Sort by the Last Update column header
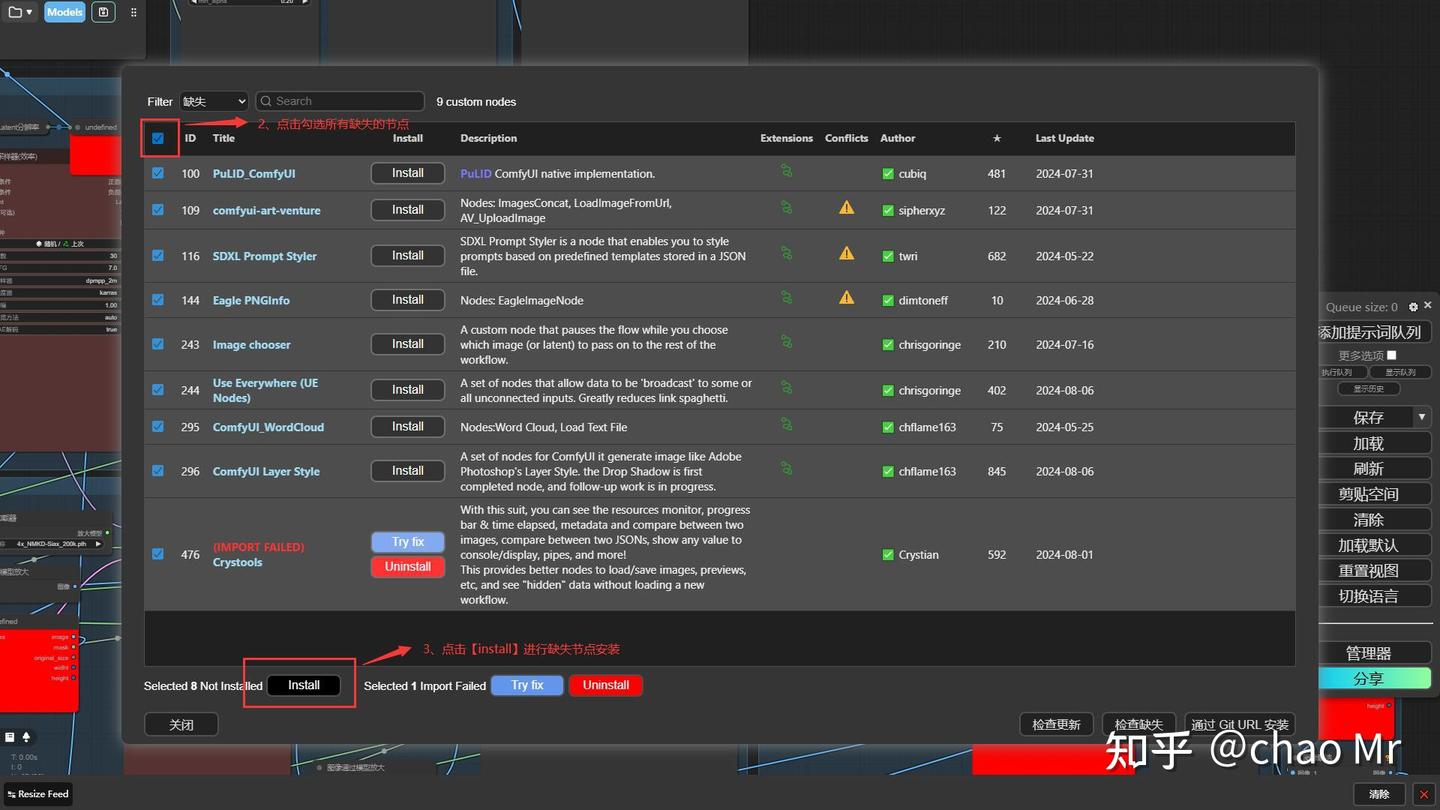 click(1064, 138)
